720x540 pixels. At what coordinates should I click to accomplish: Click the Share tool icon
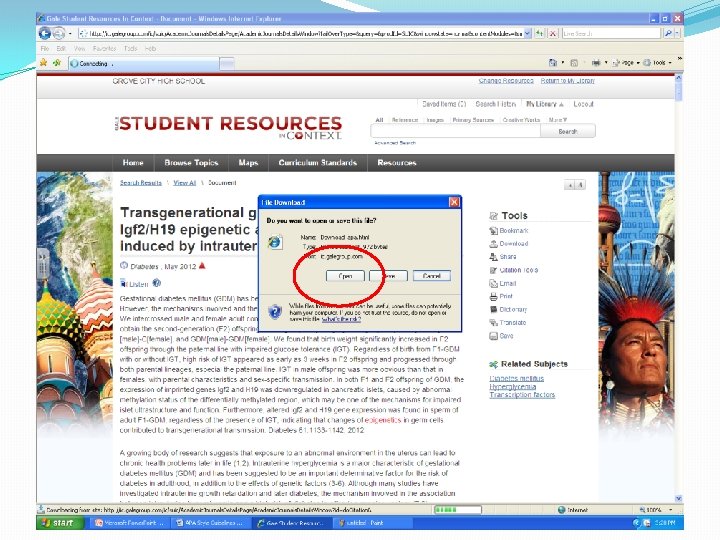pyautogui.click(x=494, y=257)
